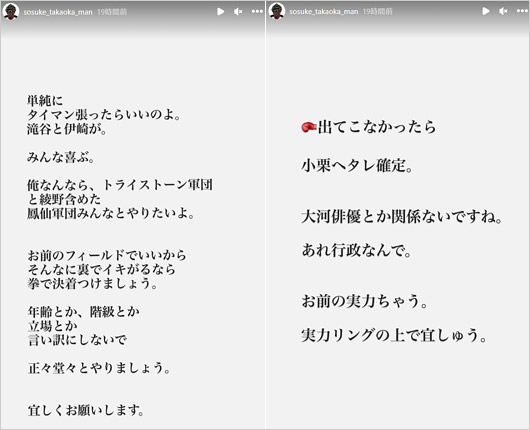
Task: Play the left story
Action: pos(220,12)
